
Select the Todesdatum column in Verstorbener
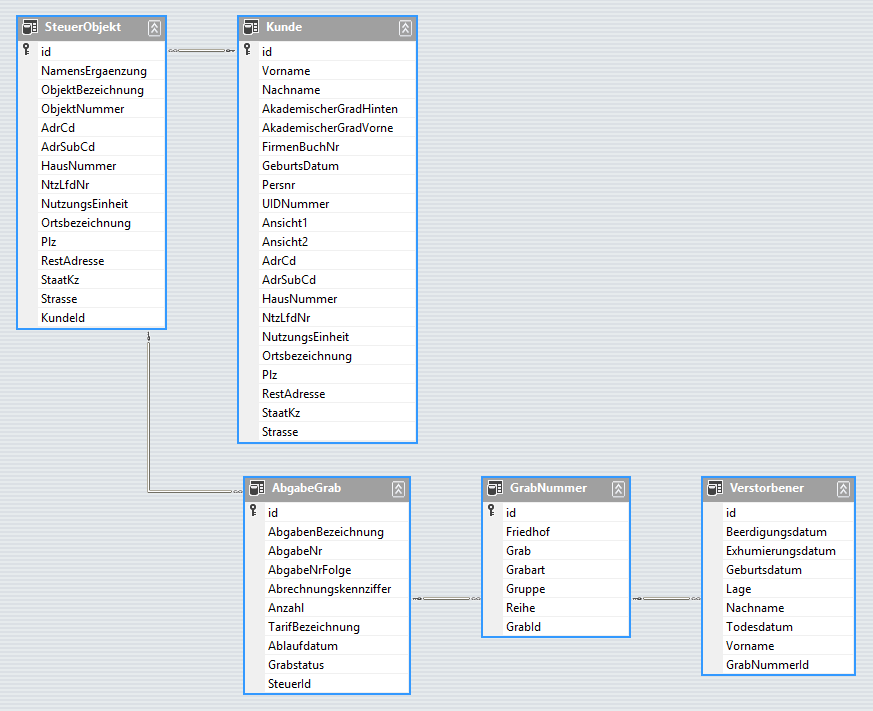click(759, 627)
